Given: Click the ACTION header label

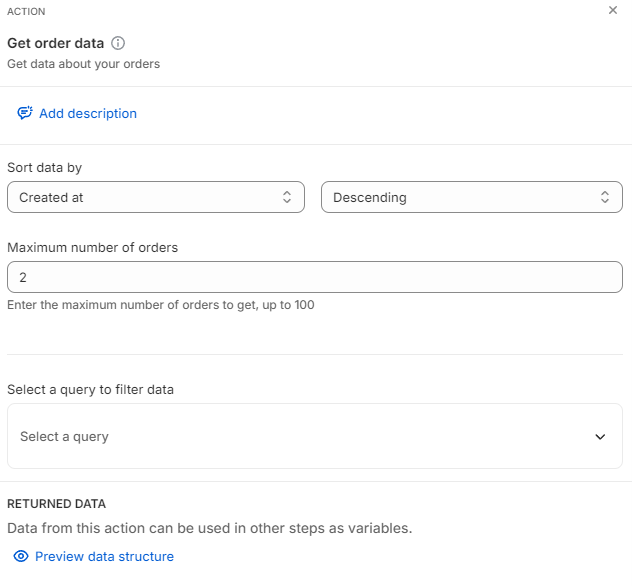Looking at the screenshot, I should [26, 11].
